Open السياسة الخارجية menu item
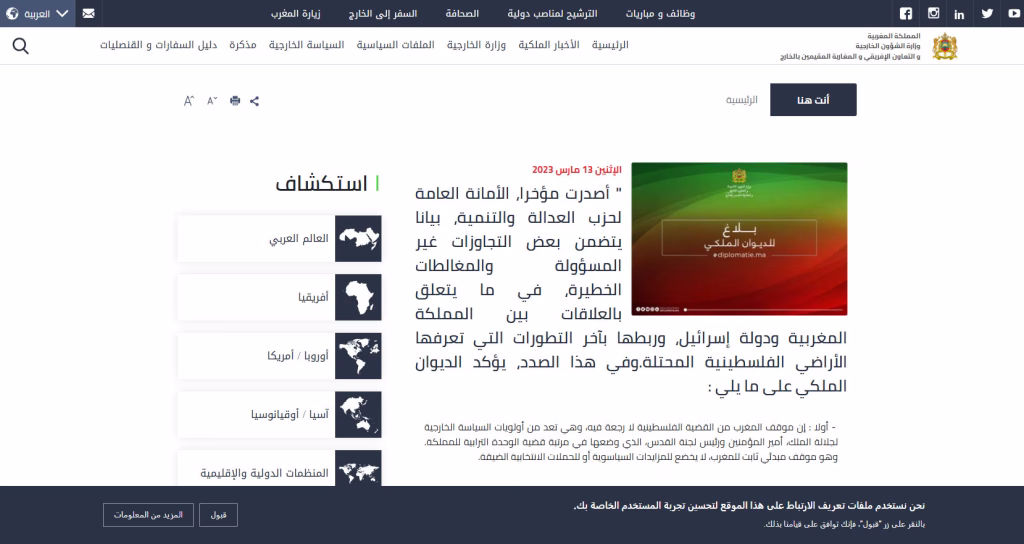Viewport: 1024px width, 544px height. [306, 45]
